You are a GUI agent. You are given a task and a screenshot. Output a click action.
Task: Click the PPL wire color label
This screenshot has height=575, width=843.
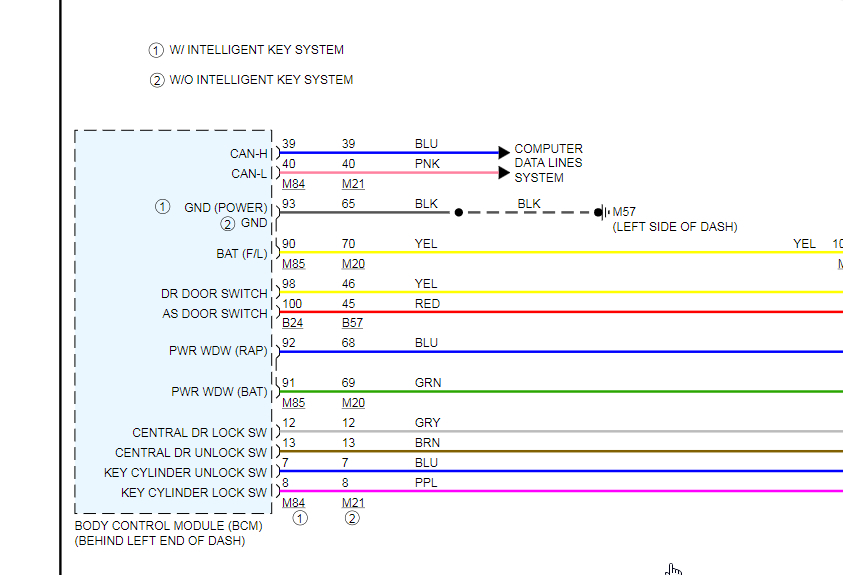[x=426, y=483]
